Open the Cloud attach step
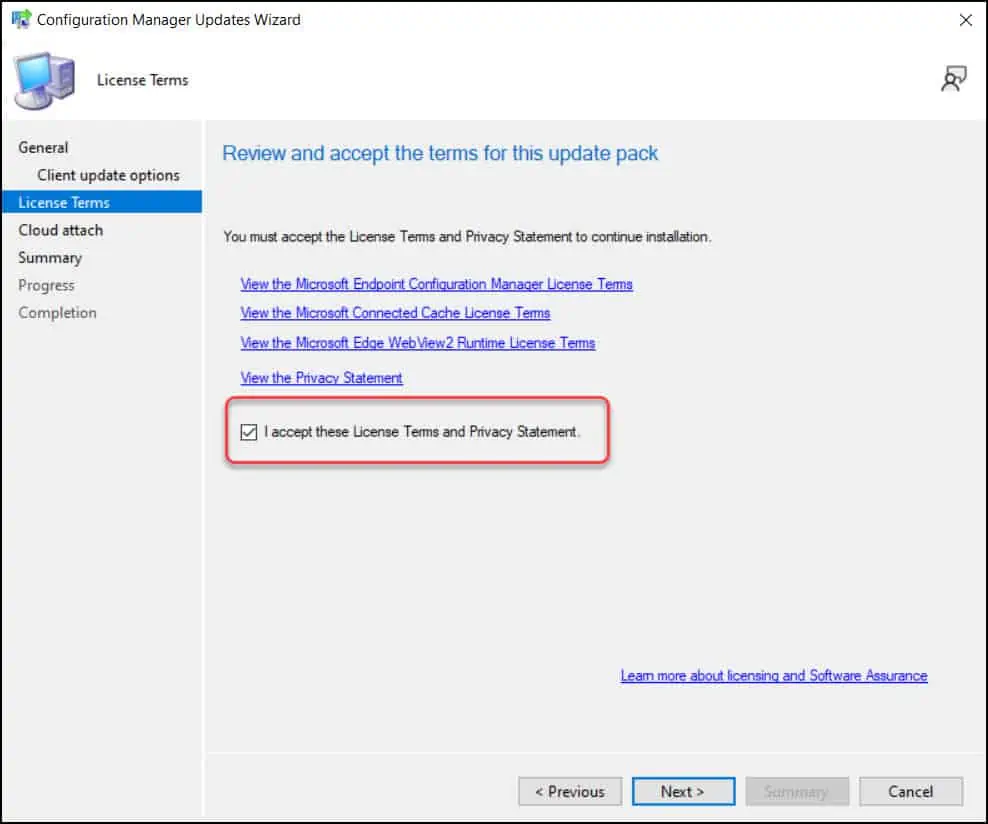 60,230
